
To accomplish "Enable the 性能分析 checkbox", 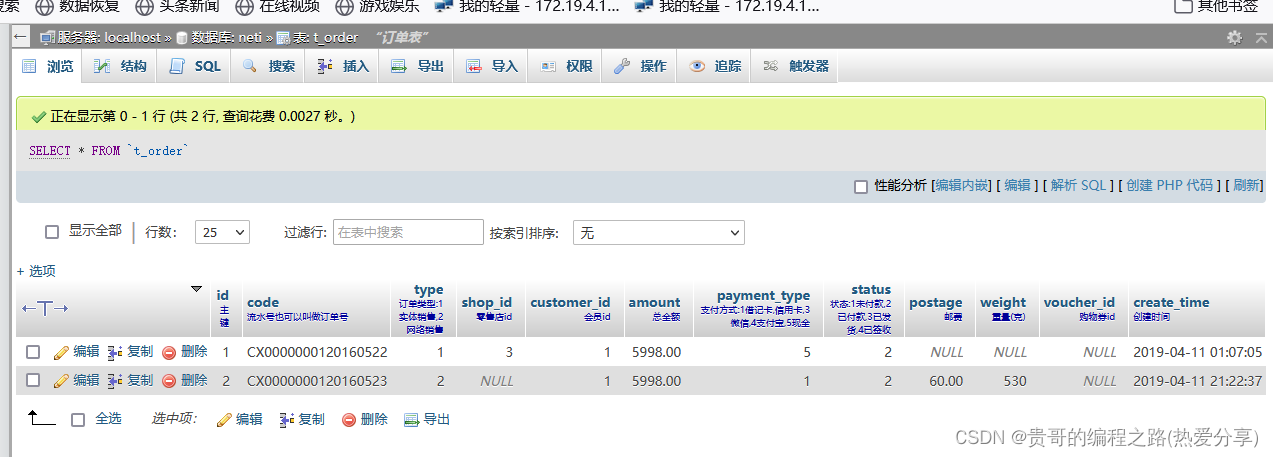I will pos(861,186).
